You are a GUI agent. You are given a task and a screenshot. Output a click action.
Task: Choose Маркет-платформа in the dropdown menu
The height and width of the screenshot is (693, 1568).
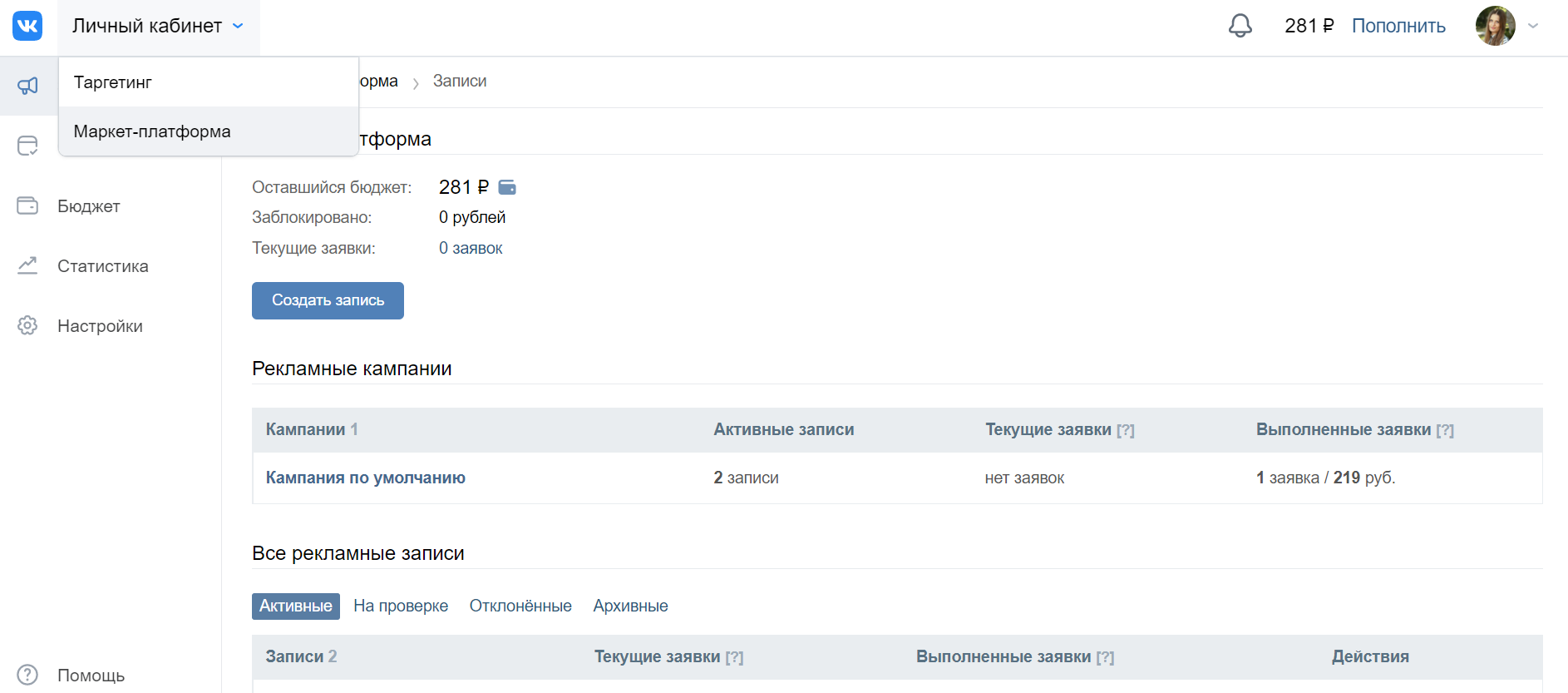(x=152, y=131)
